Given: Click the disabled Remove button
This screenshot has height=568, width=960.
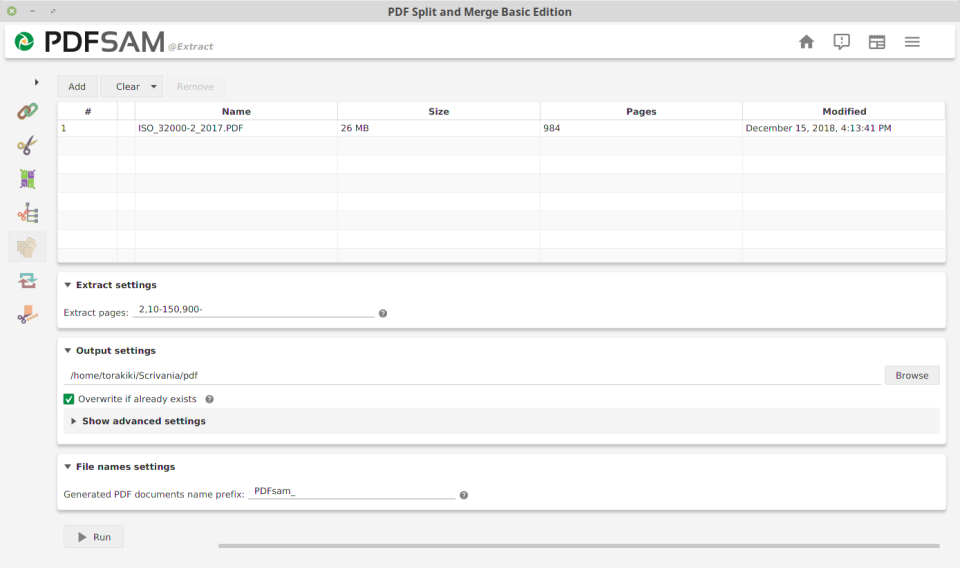Looking at the screenshot, I should point(195,87).
